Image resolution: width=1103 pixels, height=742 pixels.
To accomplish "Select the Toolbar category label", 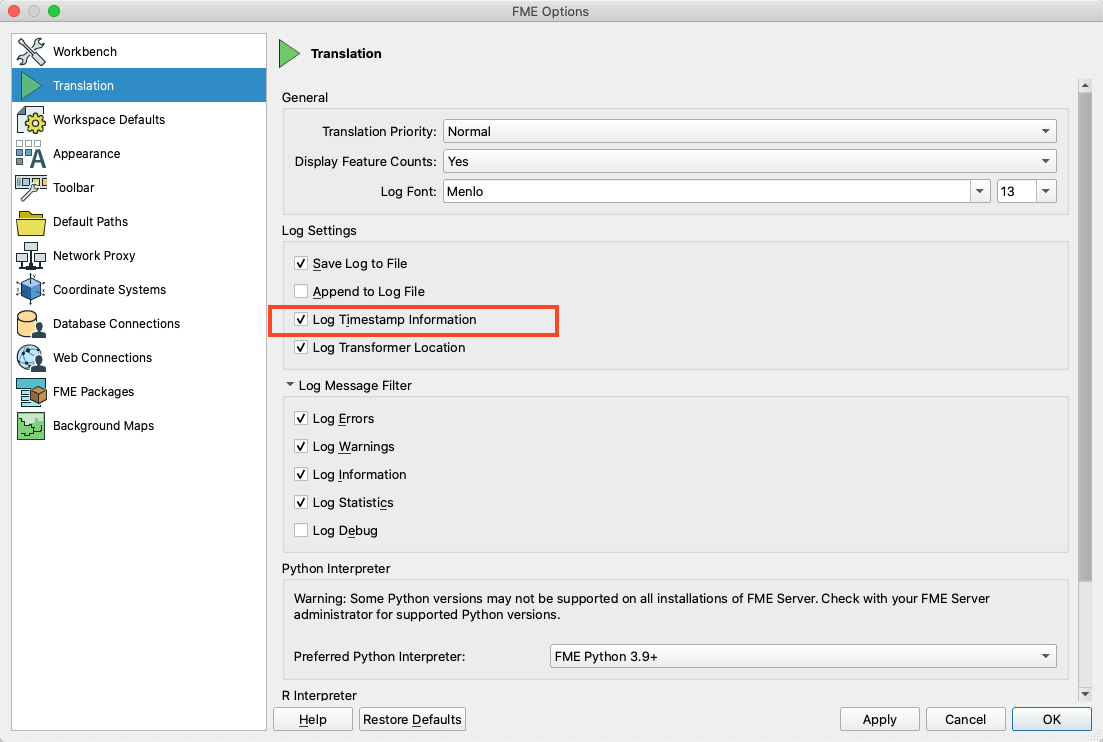I will tap(74, 188).
